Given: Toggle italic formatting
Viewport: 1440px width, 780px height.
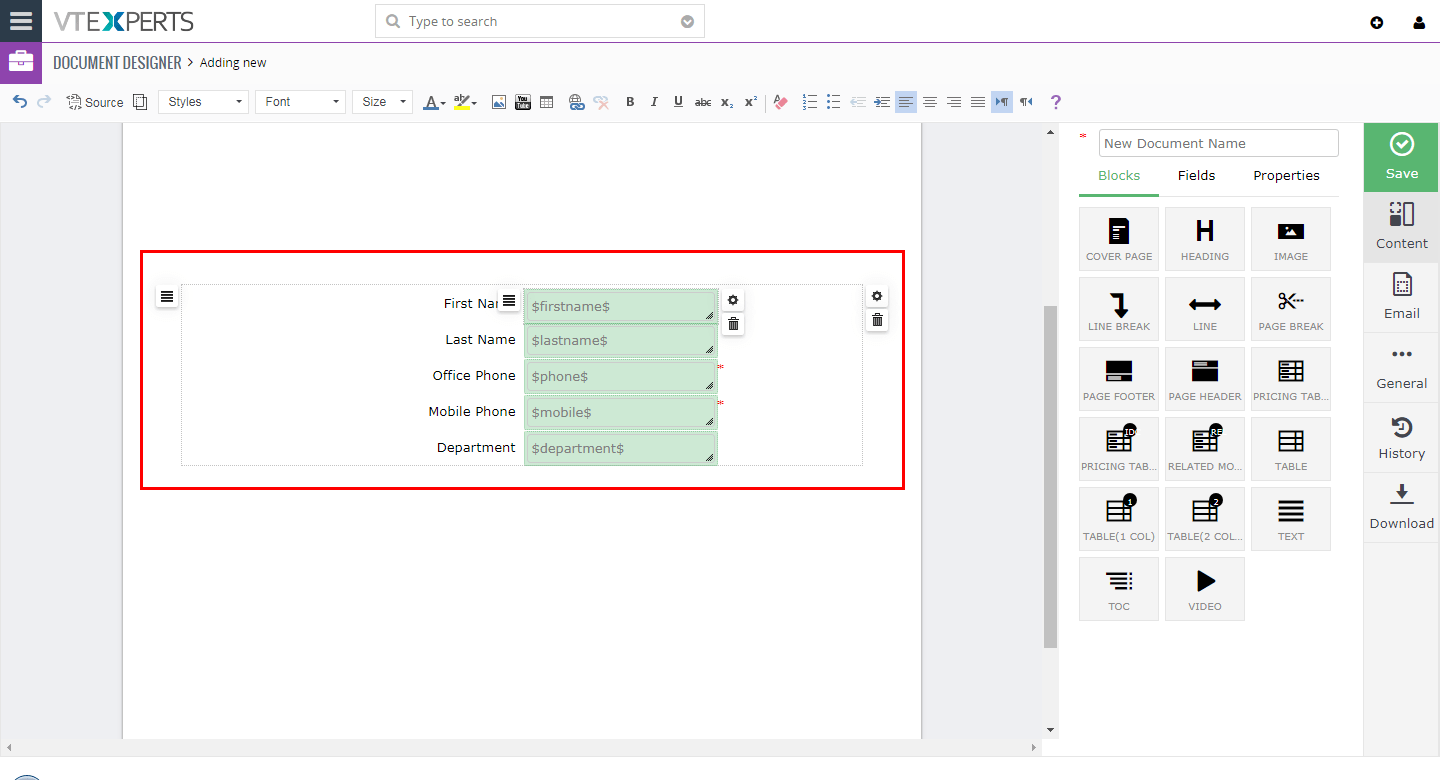Looking at the screenshot, I should (x=654, y=102).
